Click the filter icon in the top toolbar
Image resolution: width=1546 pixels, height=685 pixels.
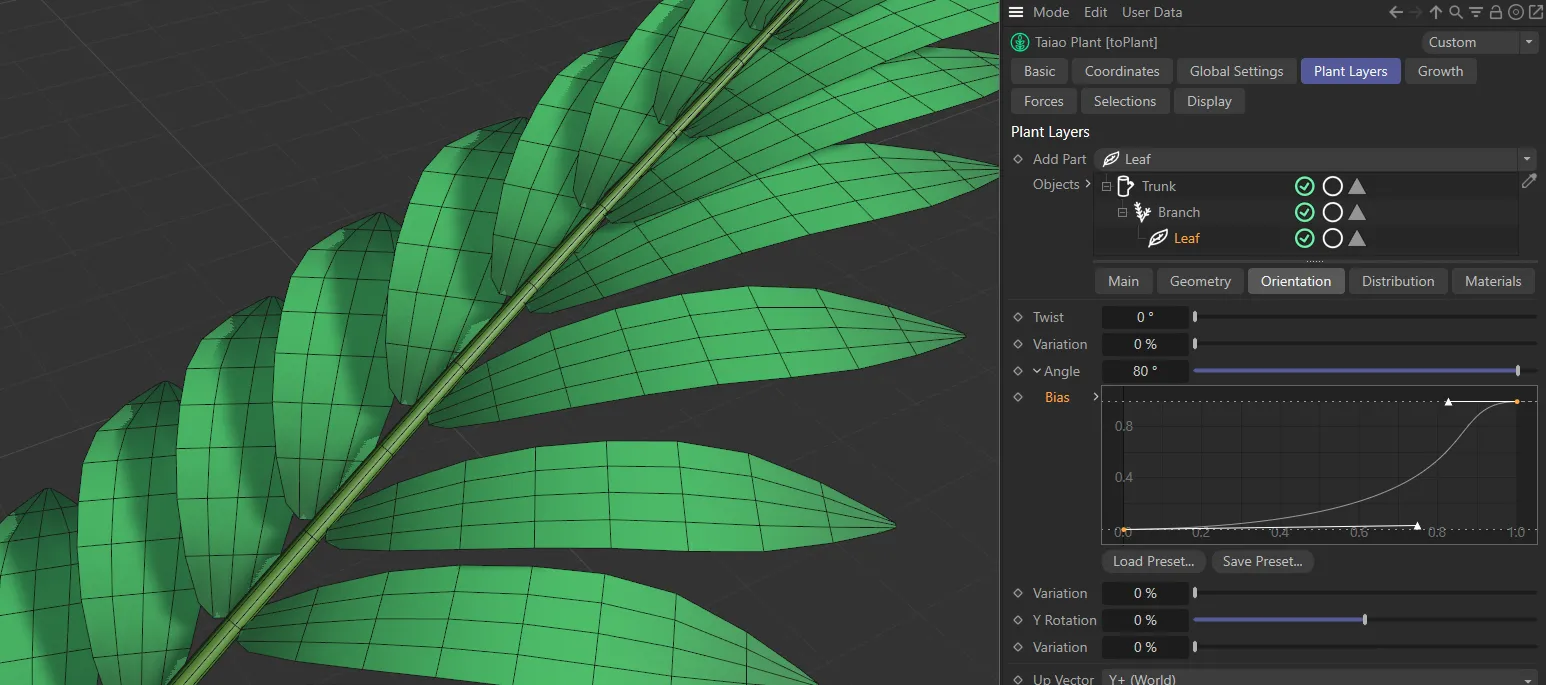(x=1475, y=12)
